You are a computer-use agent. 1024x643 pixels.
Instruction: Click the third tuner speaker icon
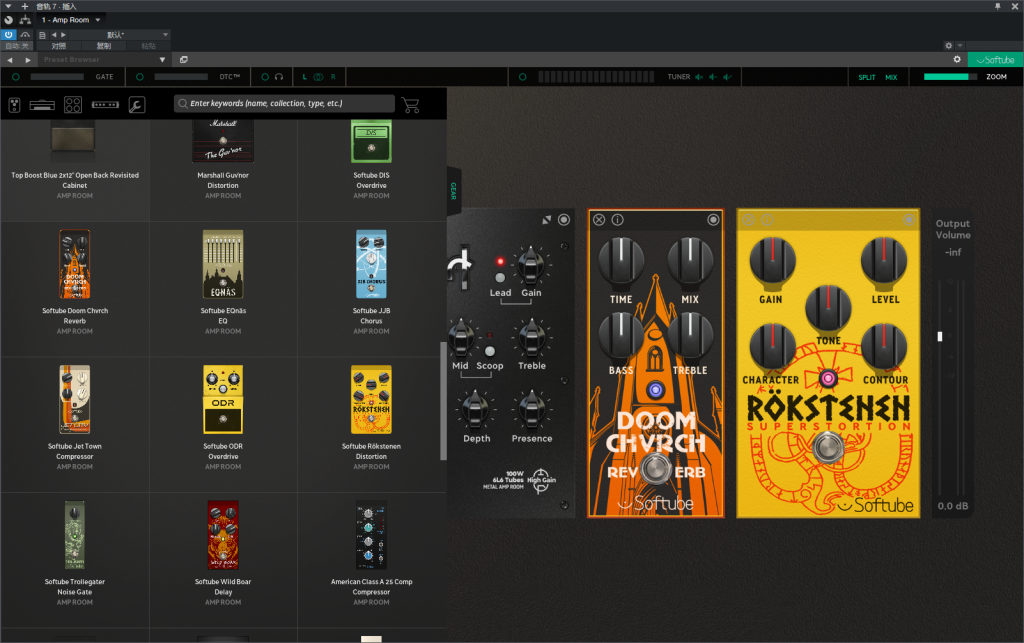[x=728, y=77]
